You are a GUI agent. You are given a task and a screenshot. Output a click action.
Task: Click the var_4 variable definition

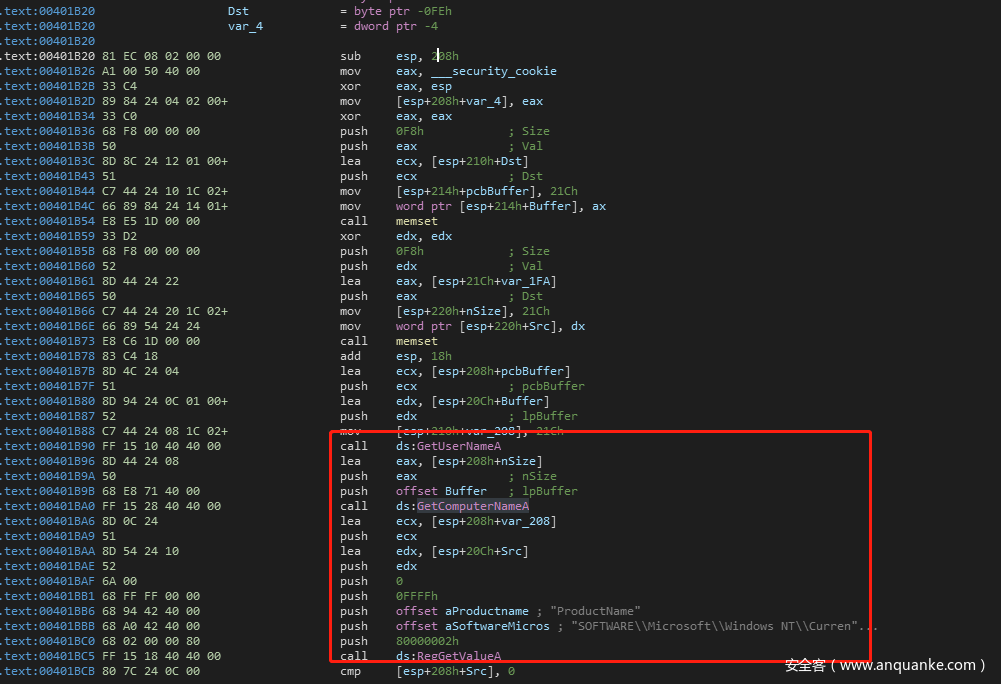pyautogui.click(x=245, y=26)
